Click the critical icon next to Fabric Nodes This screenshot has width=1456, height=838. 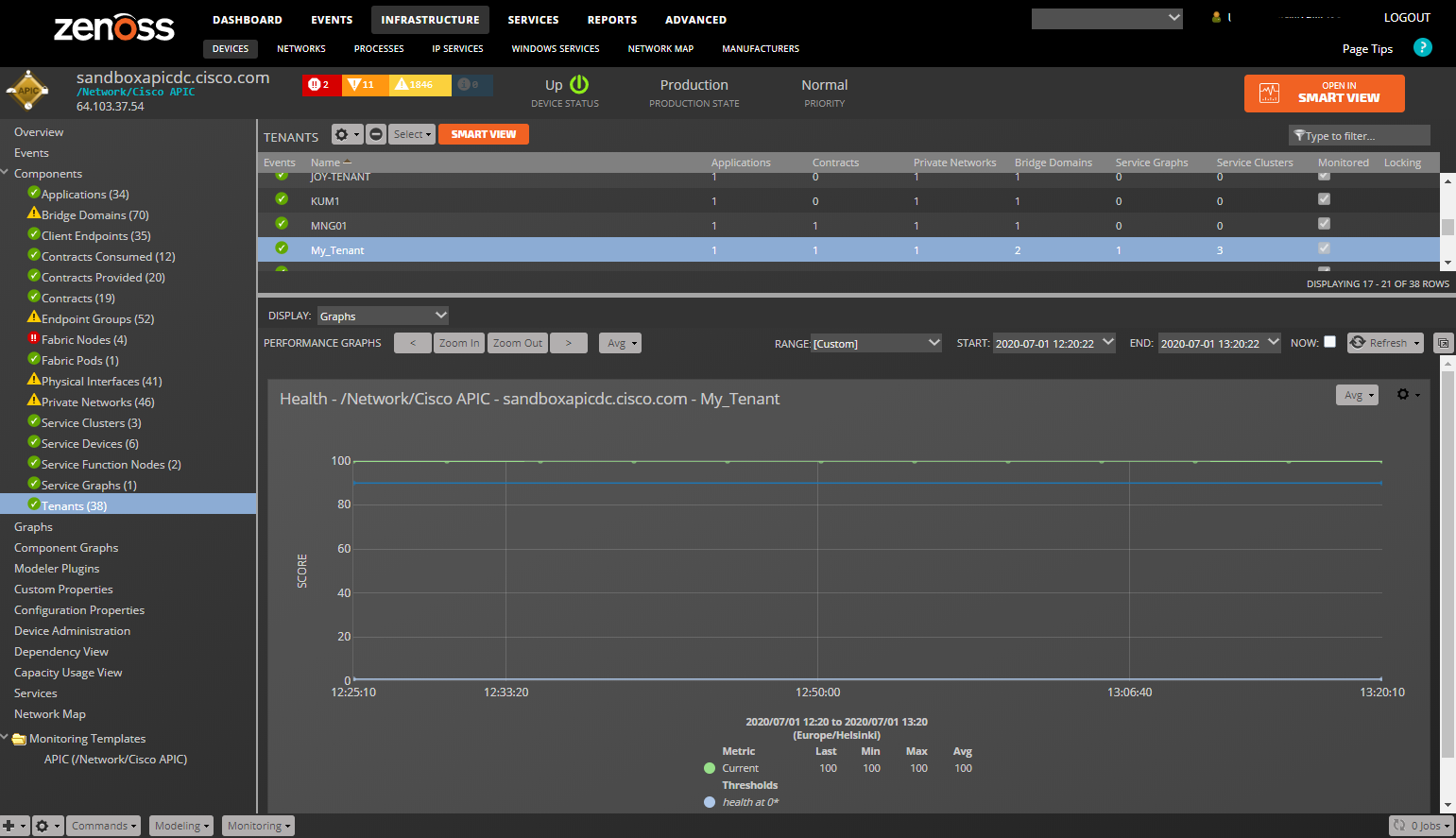[34, 338]
